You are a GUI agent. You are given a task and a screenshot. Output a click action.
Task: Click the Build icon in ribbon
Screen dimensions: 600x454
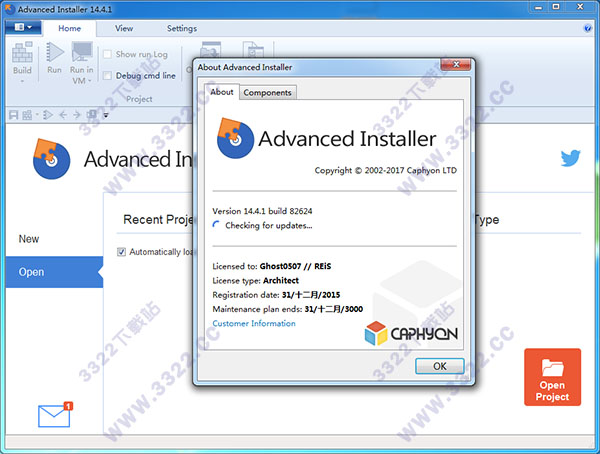coord(22,53)
